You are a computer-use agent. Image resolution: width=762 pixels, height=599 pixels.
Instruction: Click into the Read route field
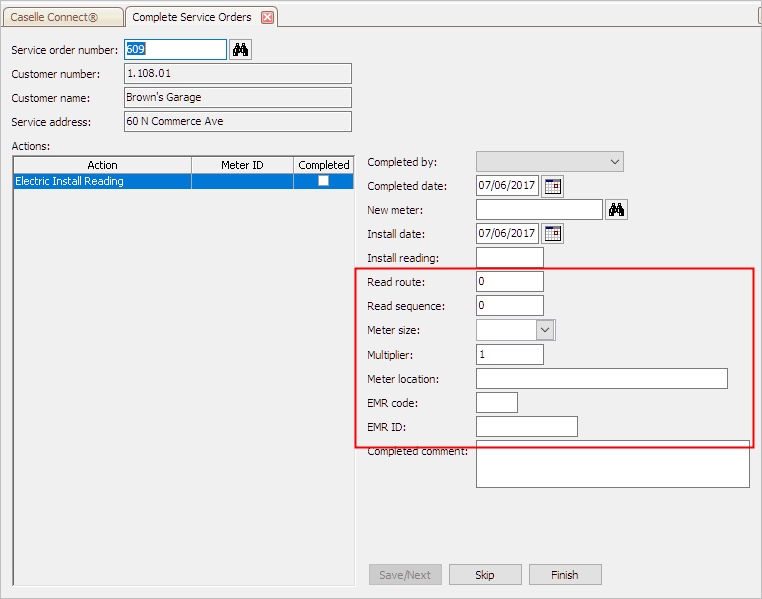[x=510, y=282]
